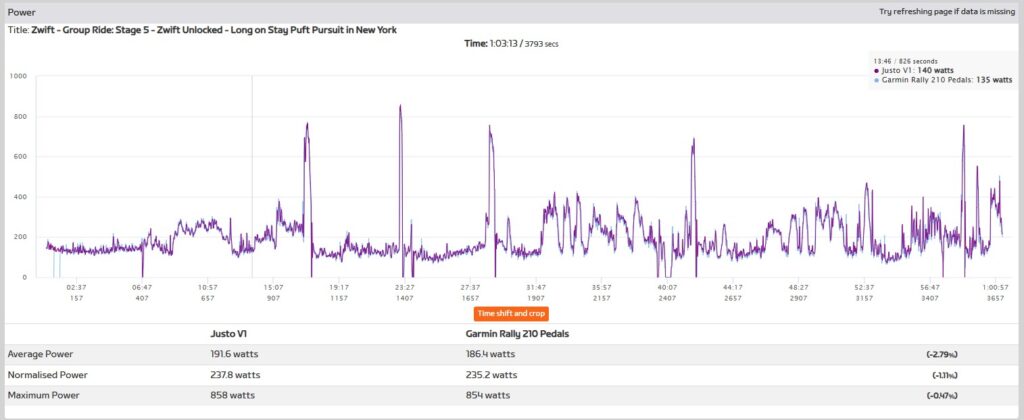
Task: Click the 858 watts maximum power value
Action: [233, 396]
